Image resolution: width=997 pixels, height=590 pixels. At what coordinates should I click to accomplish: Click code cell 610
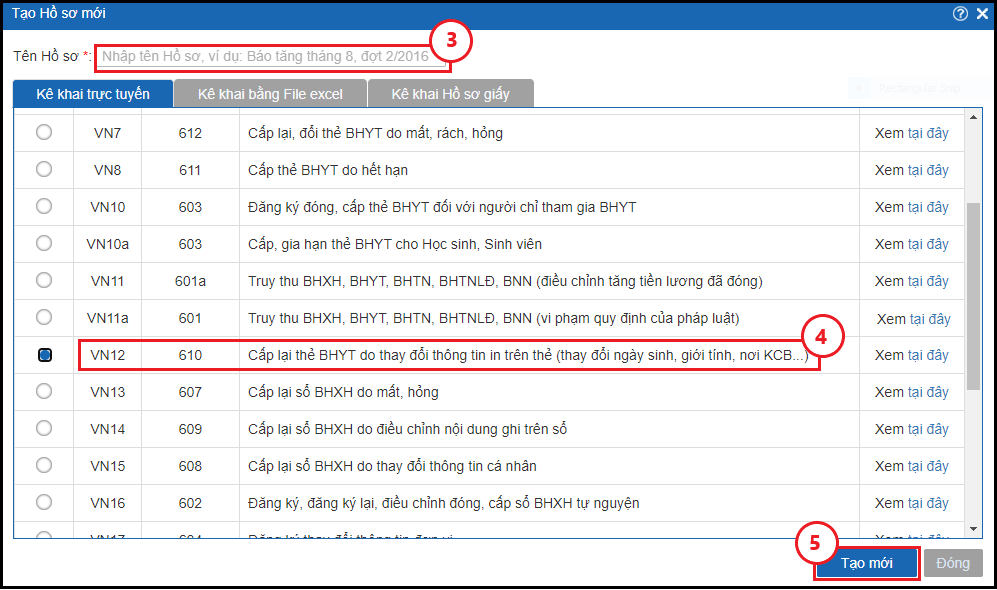190,355
